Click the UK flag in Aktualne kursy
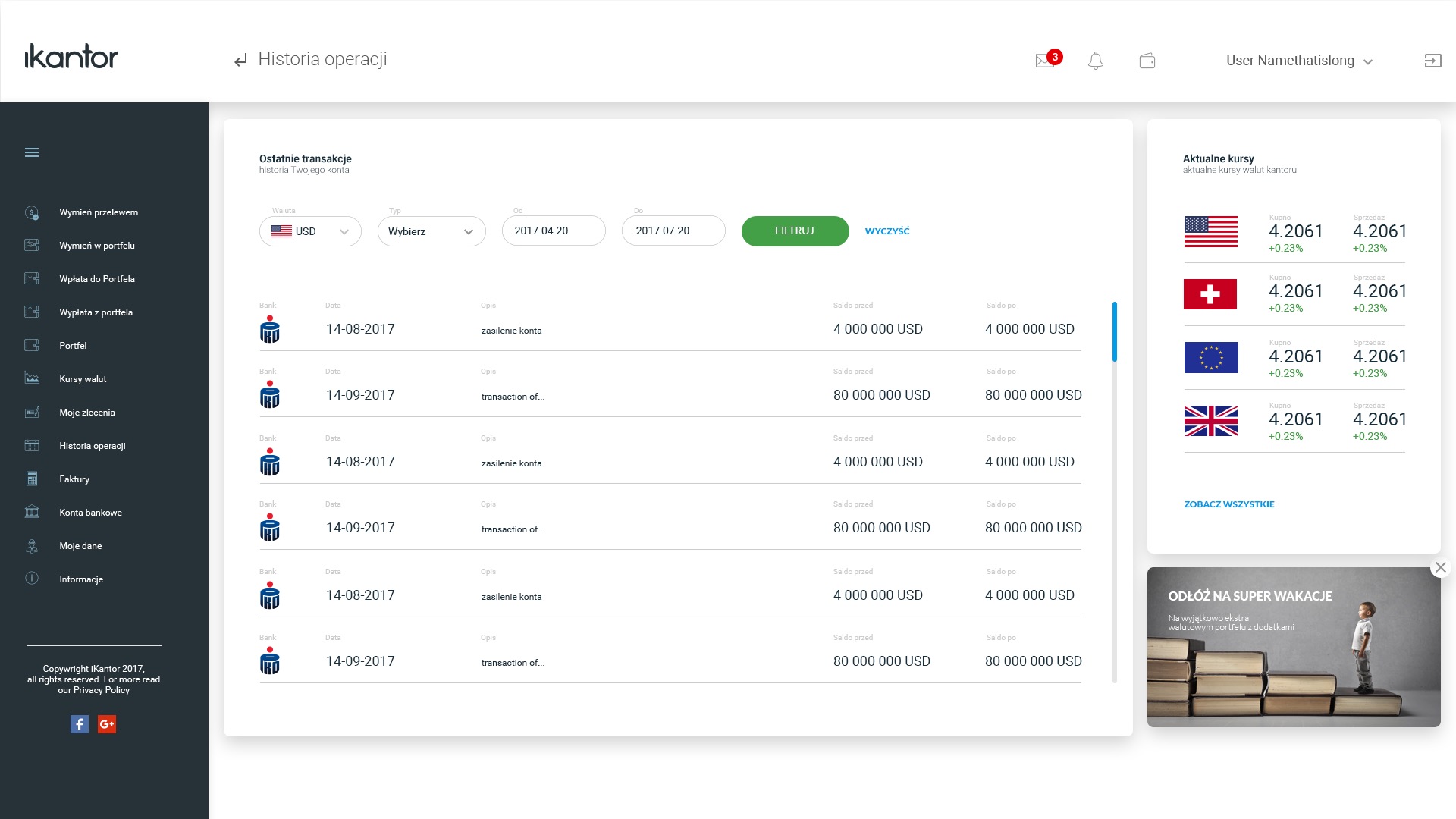 [1211, 421]
